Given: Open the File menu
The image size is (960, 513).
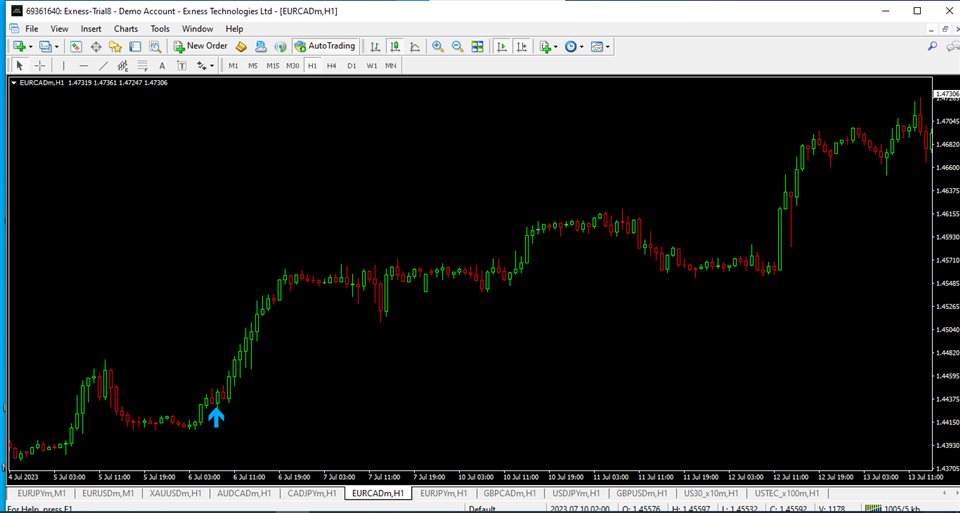Looking at the screenshot, I should pyautogui.click(x=31, y=29).
